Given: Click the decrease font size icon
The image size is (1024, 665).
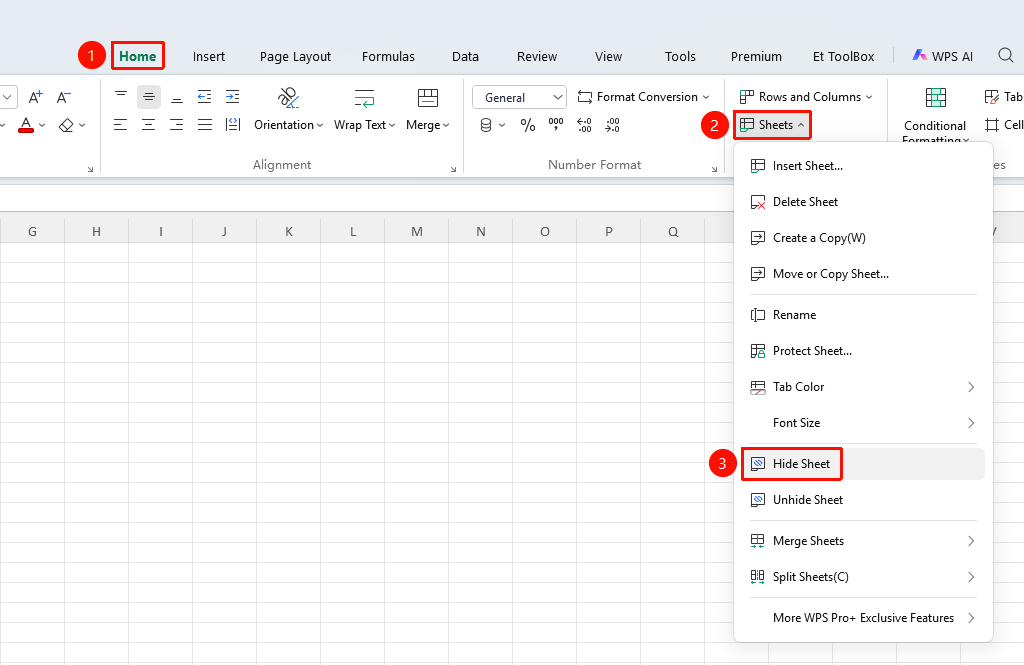Looking at the screenshot, I should [63, 97].
